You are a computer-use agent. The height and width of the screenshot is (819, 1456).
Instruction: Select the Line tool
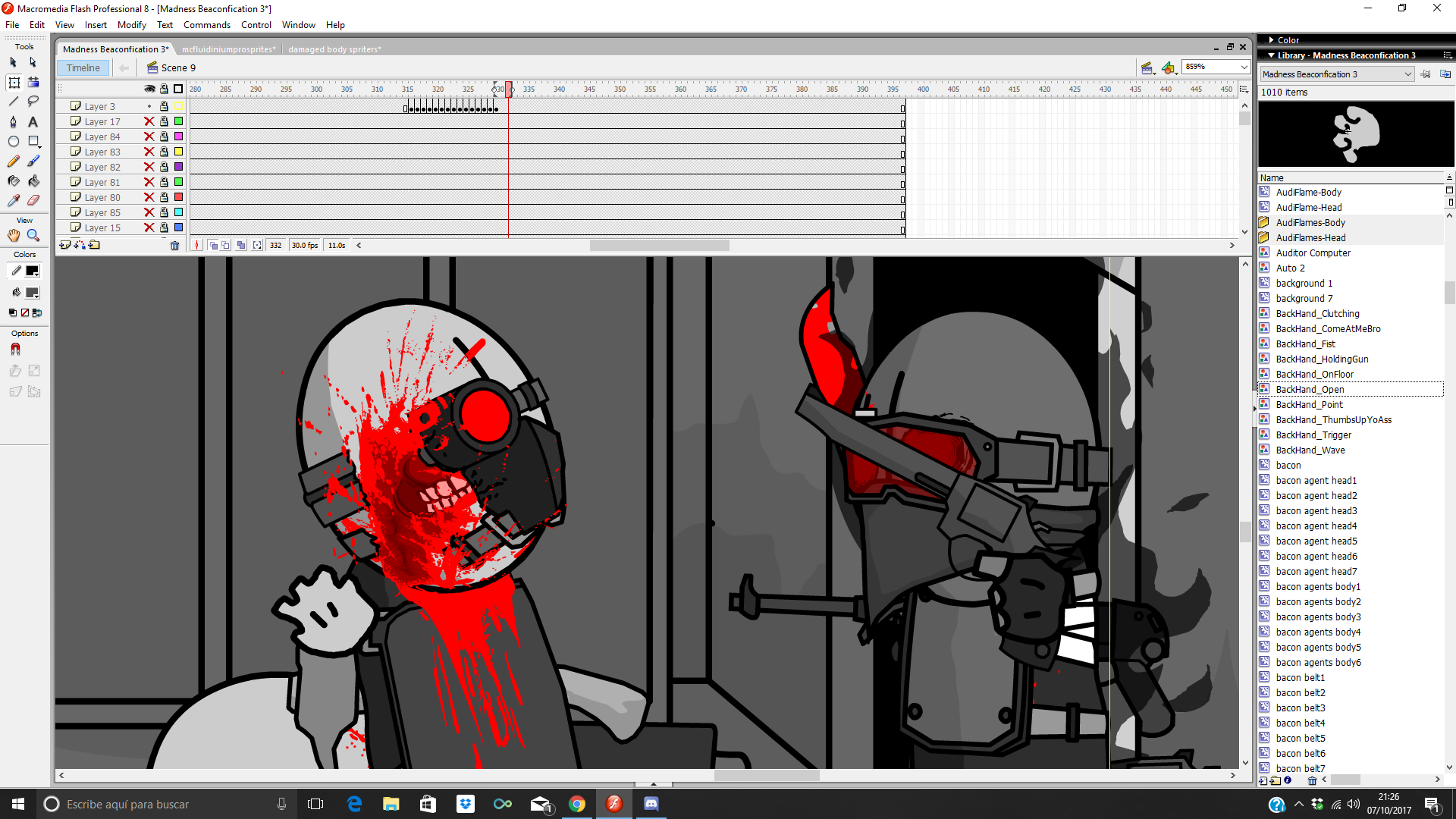click(13, 102)
